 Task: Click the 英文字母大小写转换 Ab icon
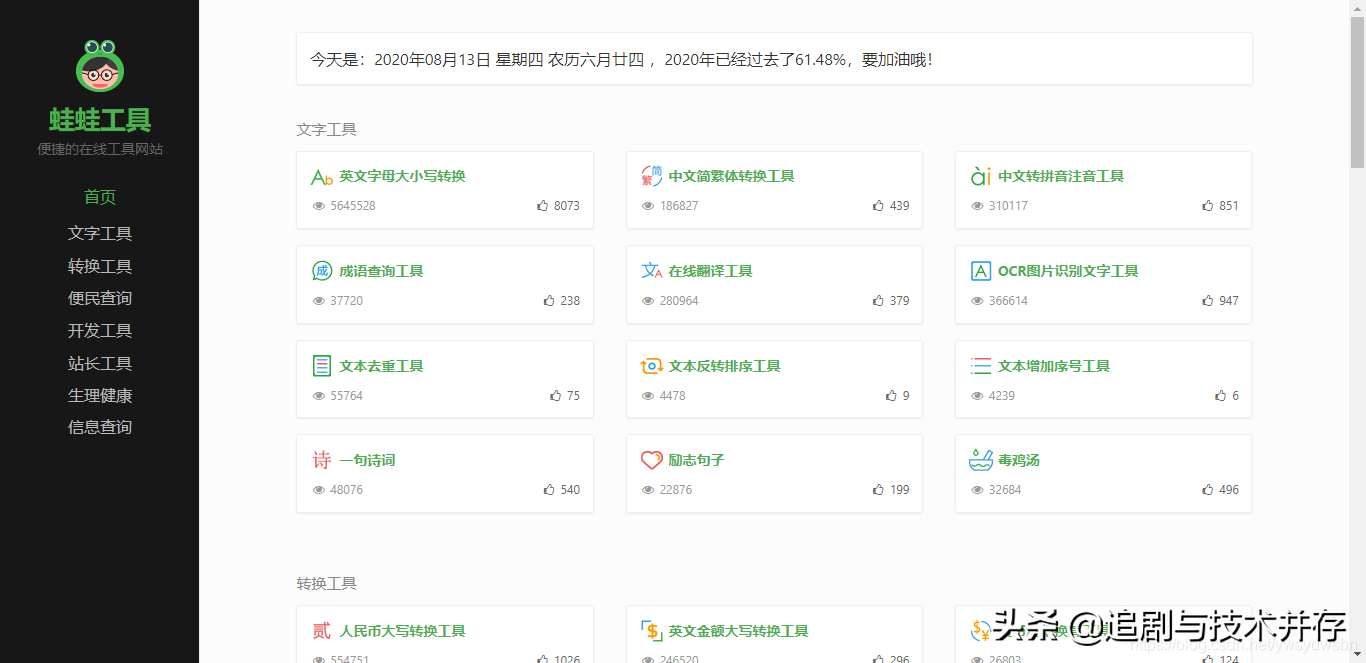pyautogui.click(x=321, y=177)
